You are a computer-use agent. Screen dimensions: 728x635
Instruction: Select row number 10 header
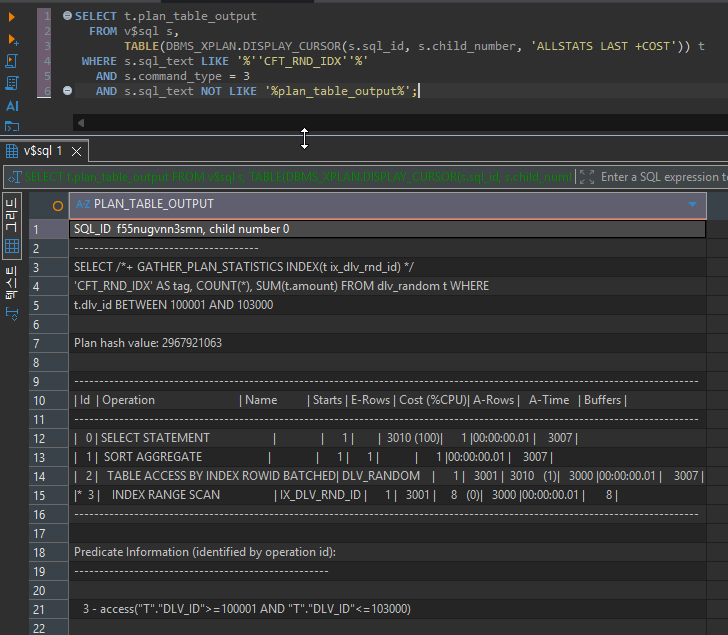pyautogui.click(x=49, y=400)
